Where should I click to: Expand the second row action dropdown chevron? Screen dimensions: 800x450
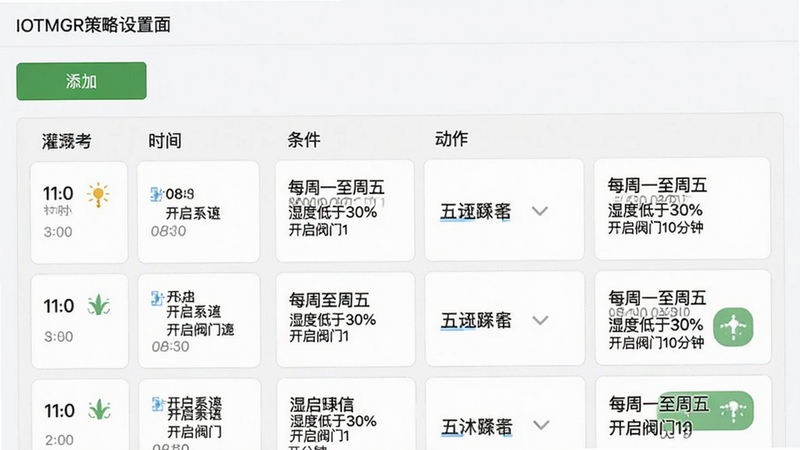(540, 320)
